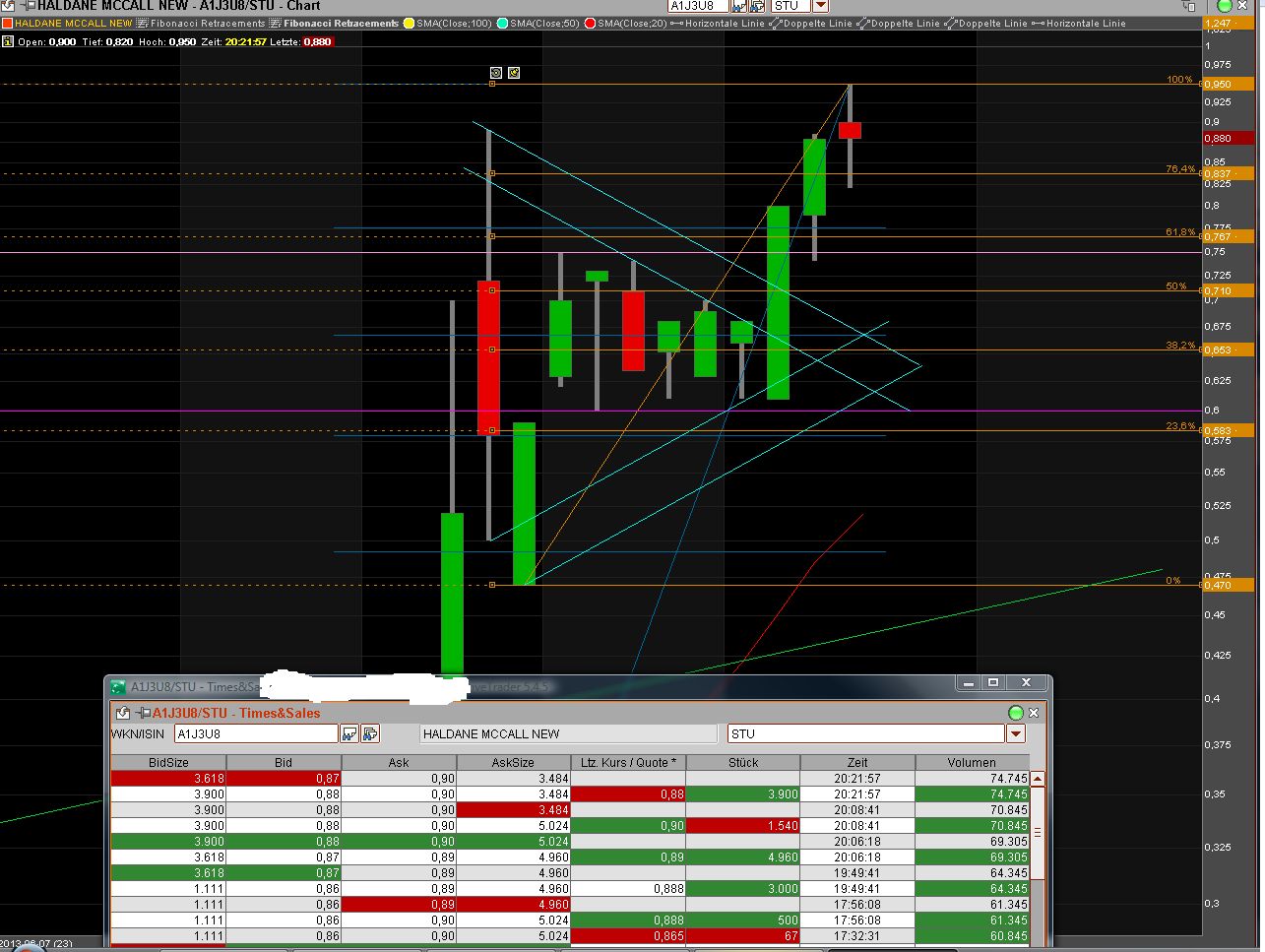This screenshot has height=952, width=1265.
Task: Select the last Horizontale Linie legend entry
Action: pos(1079,23)
